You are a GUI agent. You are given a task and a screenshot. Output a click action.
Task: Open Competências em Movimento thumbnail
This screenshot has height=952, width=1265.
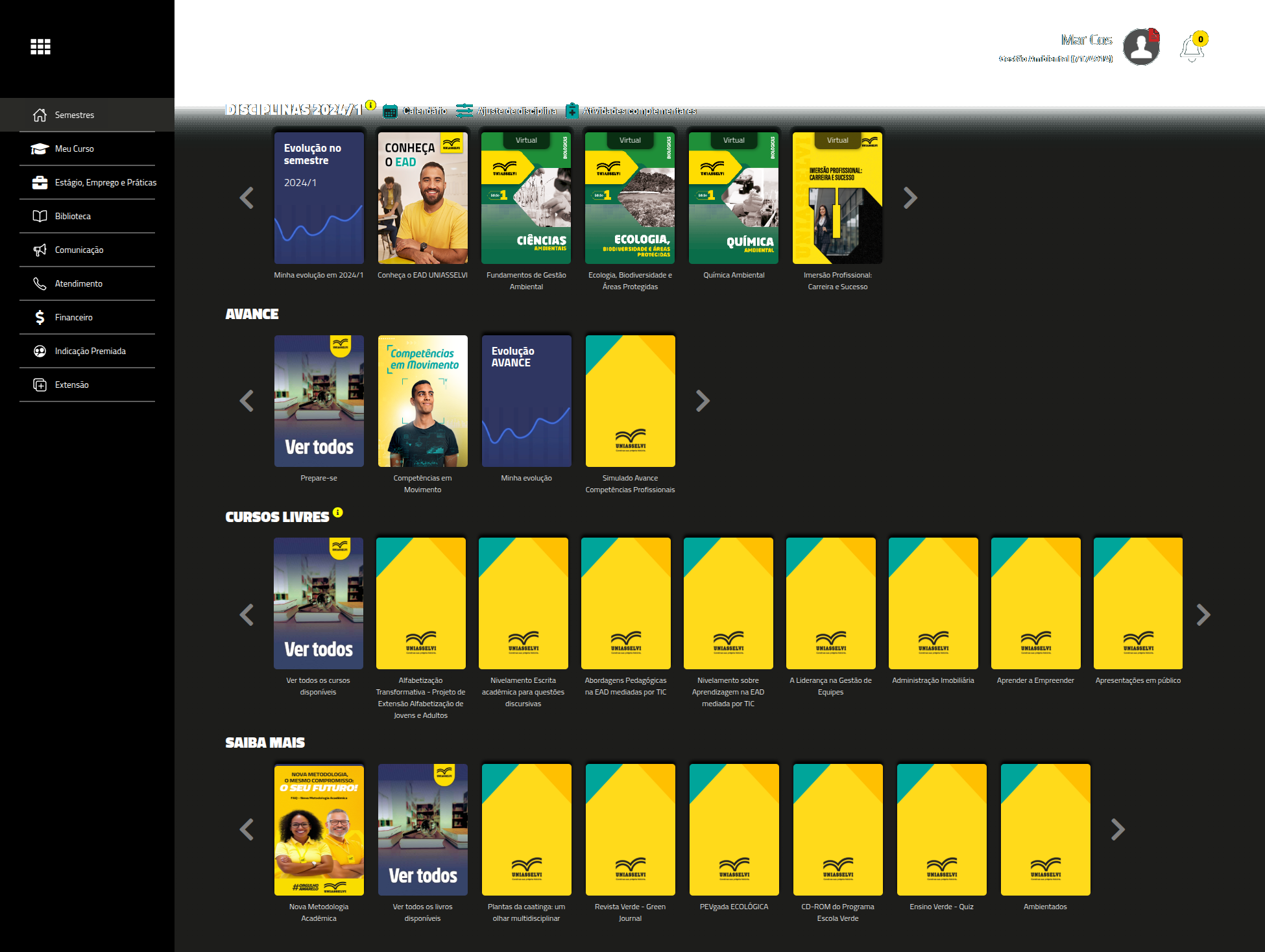coord(423,401)
